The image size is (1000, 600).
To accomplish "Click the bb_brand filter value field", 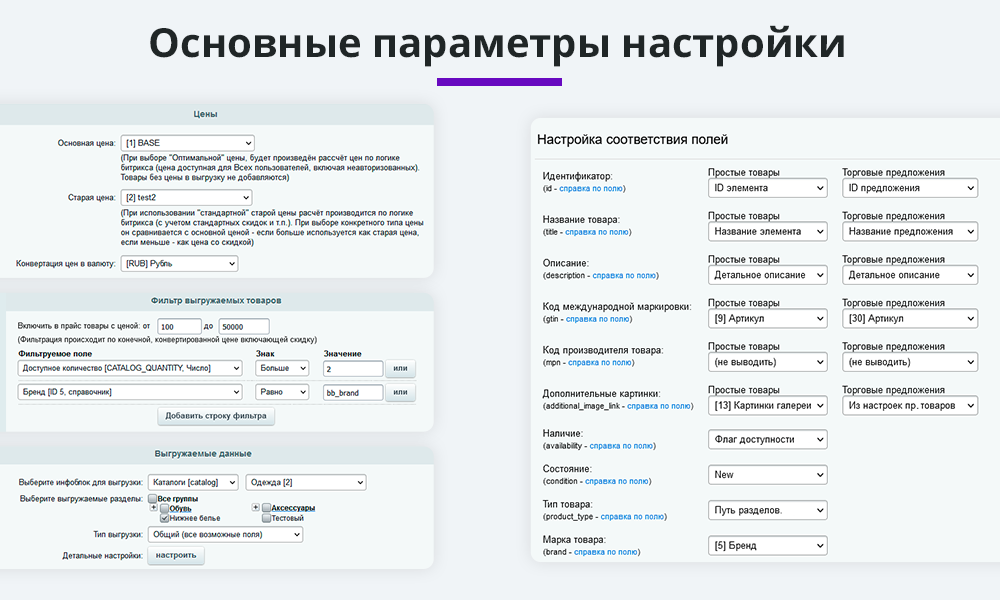I will pos(353,393).
